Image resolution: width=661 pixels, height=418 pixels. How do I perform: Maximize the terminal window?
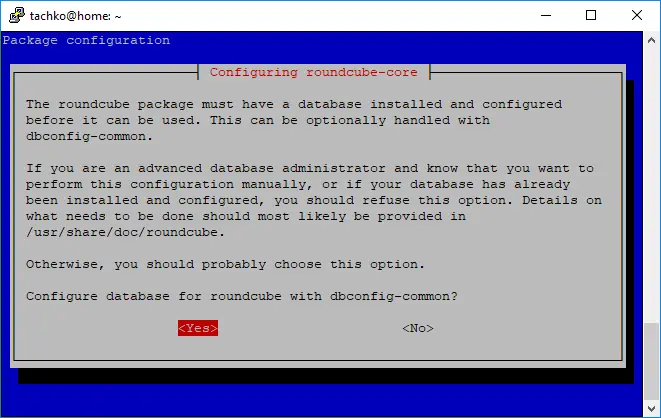[x=591, y=16]
